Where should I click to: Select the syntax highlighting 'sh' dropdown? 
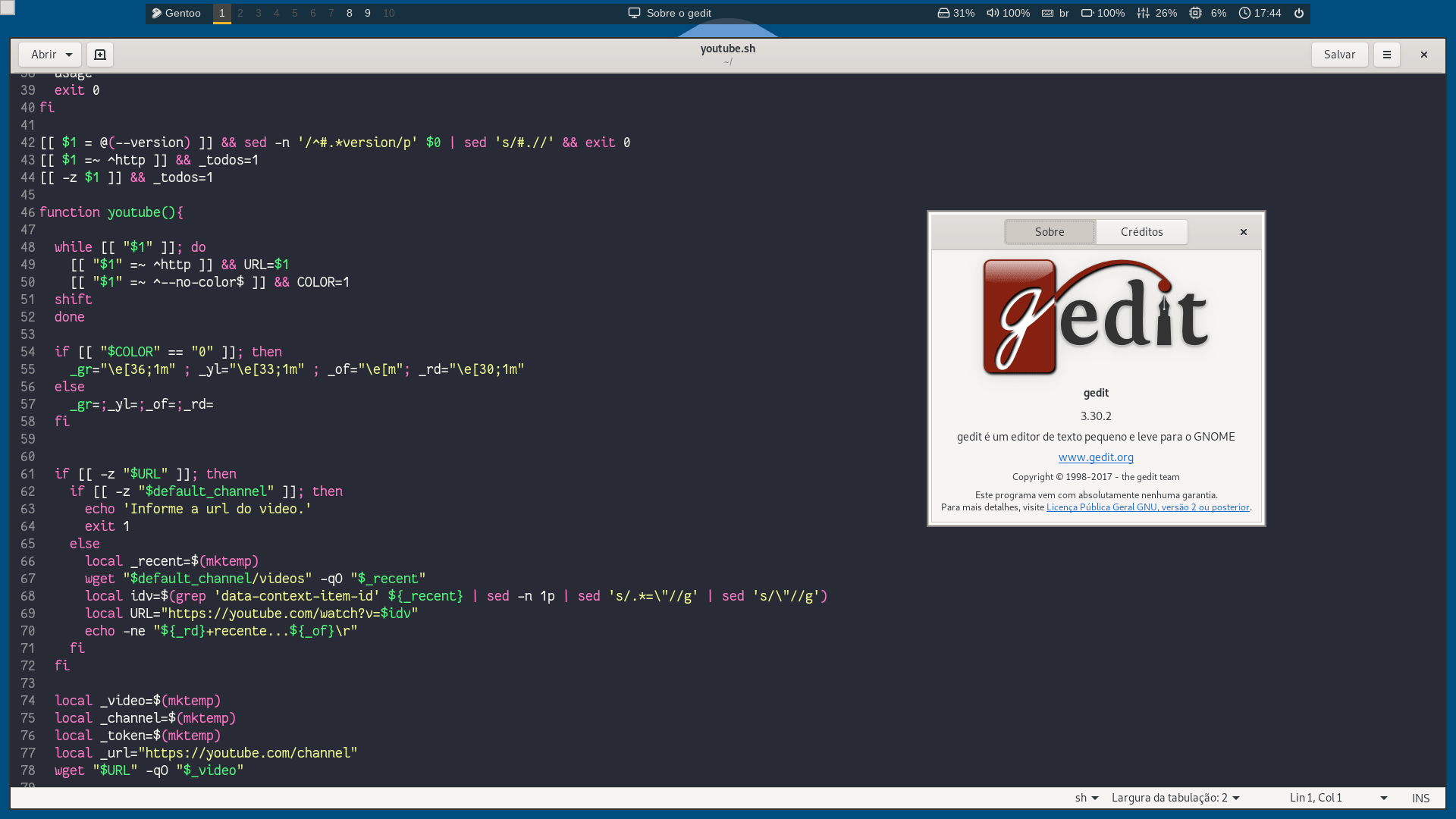[1084, 797]
